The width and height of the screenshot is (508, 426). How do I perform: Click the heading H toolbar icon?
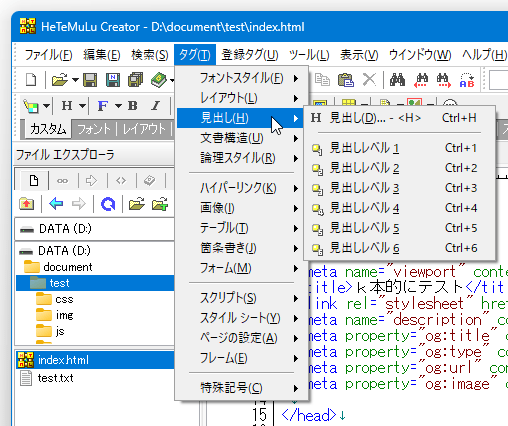[67, 106]
